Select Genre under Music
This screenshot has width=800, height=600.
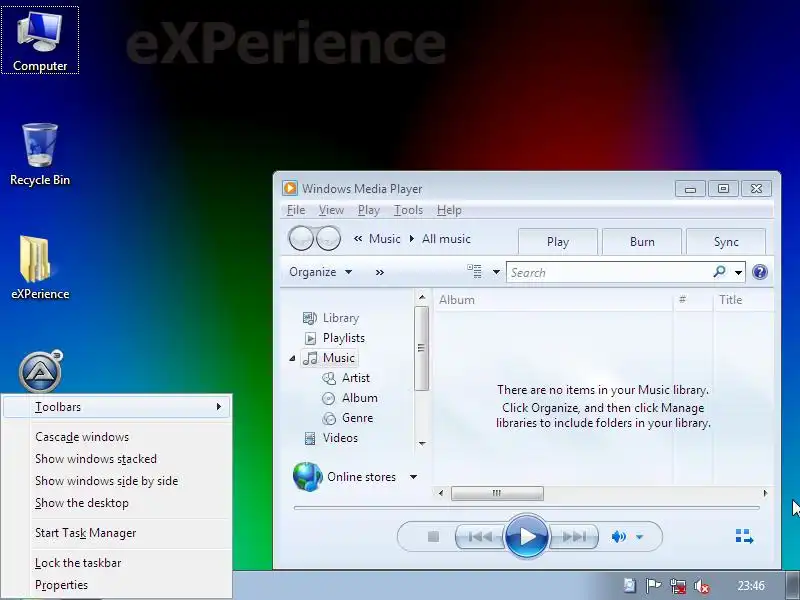[348, 418]
